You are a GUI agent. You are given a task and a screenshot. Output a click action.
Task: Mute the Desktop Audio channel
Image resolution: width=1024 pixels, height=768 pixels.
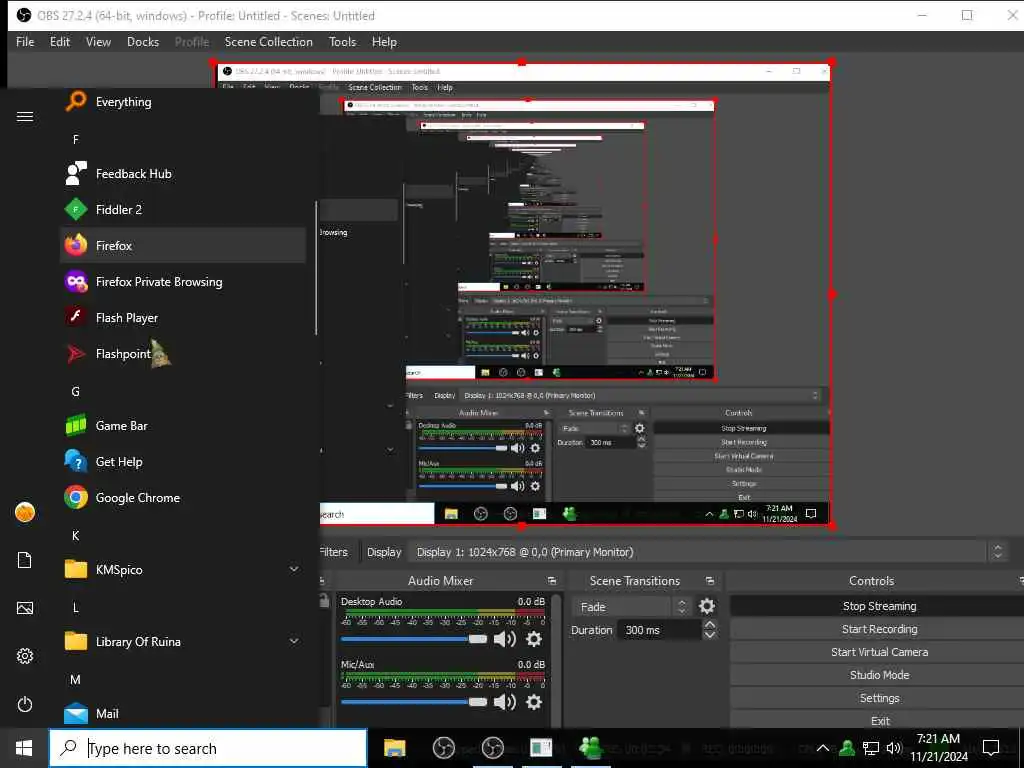pos(504,639)
